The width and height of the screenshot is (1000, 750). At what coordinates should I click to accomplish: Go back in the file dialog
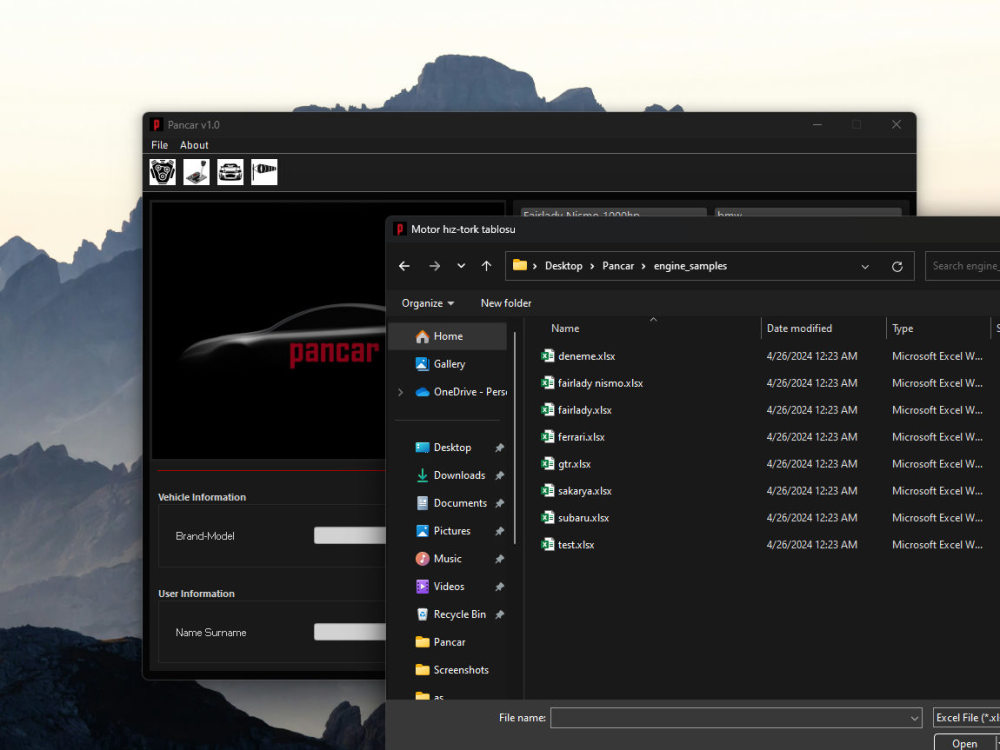pos(404,266)
